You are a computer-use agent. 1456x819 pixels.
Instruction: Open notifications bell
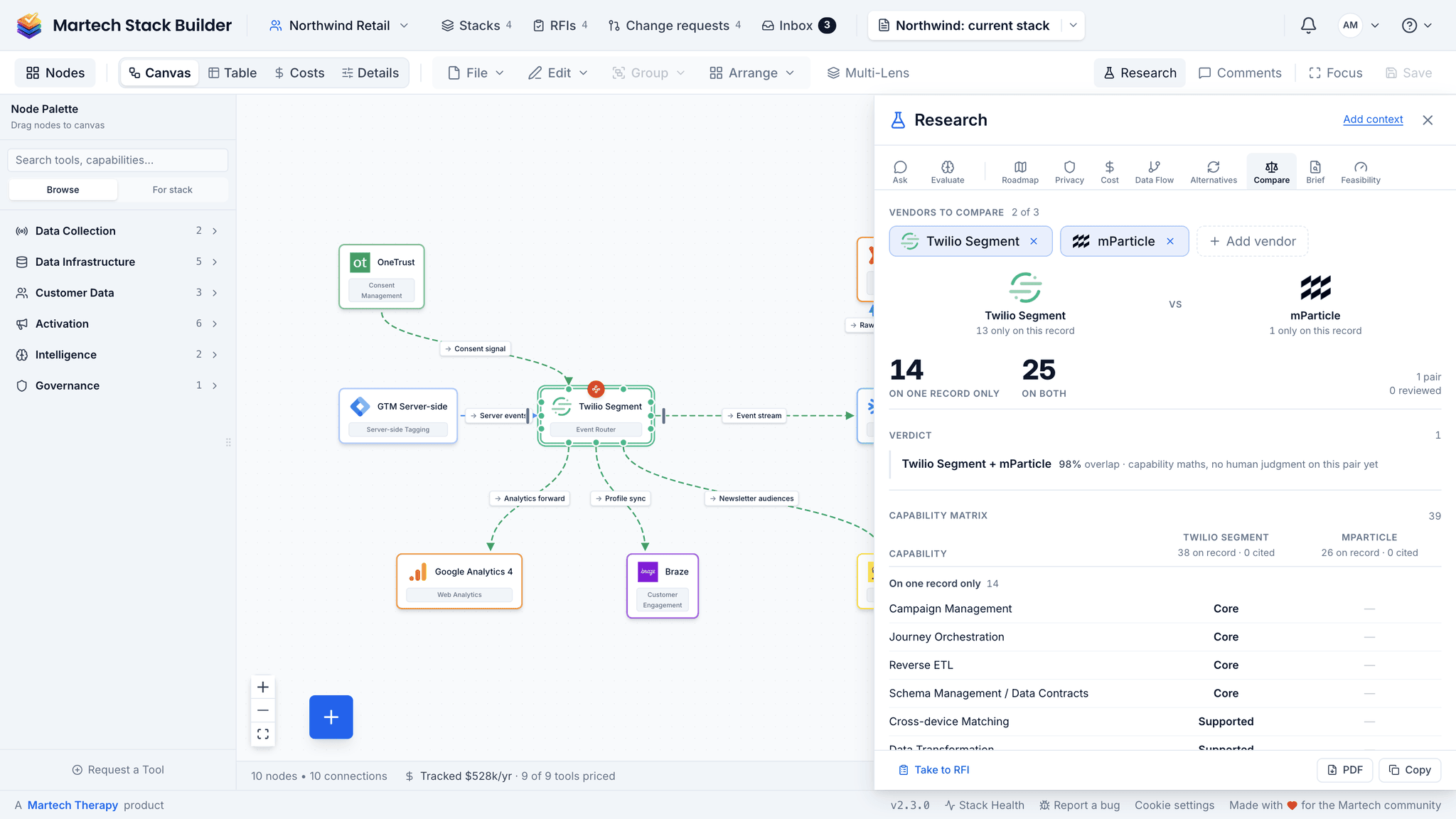click(x=1308, y=26)
